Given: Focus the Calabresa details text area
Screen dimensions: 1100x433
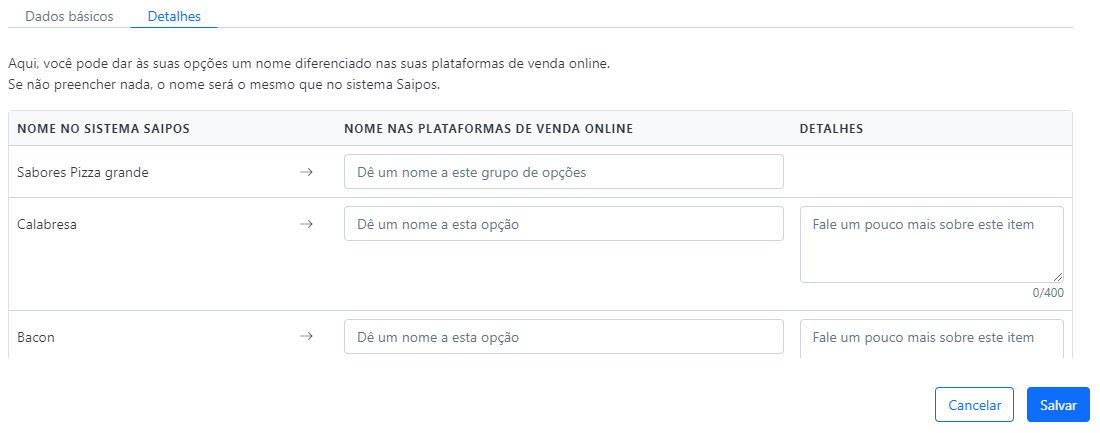Looking at the screenshot, I should click(x=932, y=245).
